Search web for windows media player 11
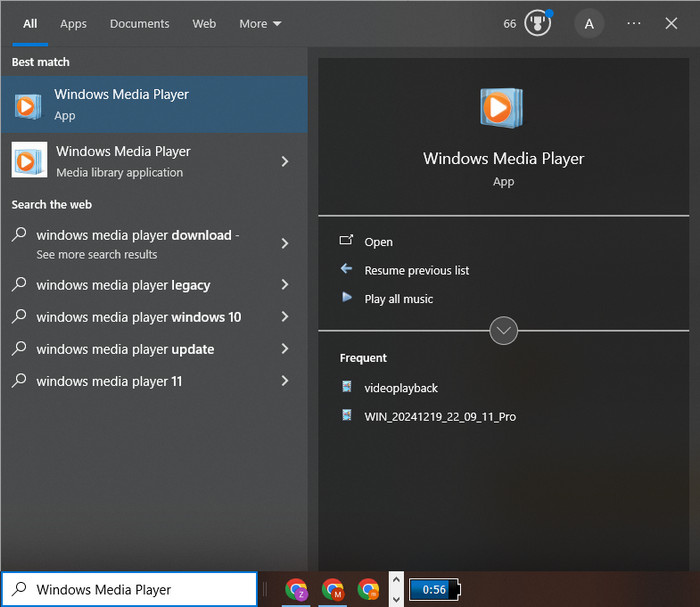The height and width of the screenshot is (607, 700). coord(109,382)
